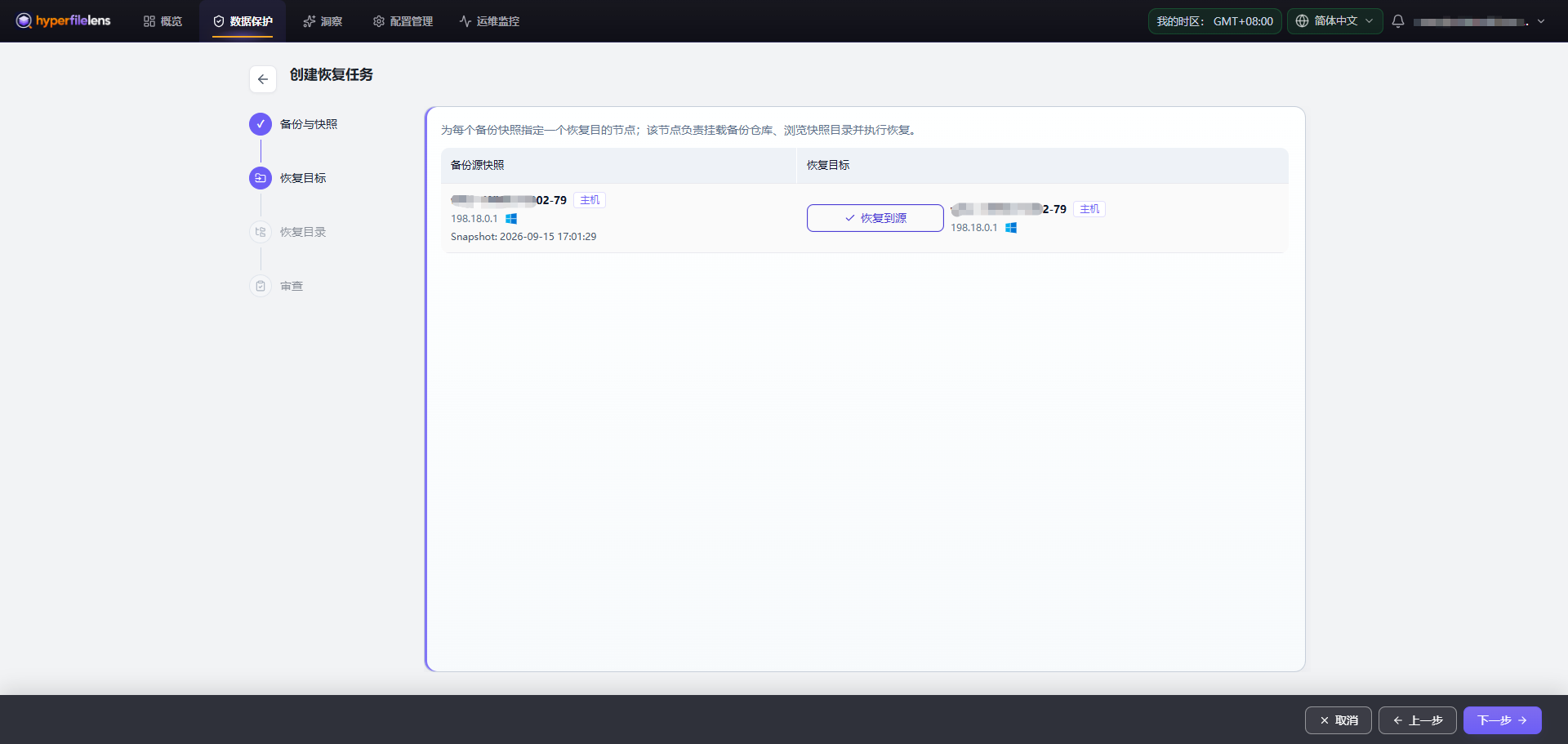Open the 洞察 insights menu

pos(323,21)
